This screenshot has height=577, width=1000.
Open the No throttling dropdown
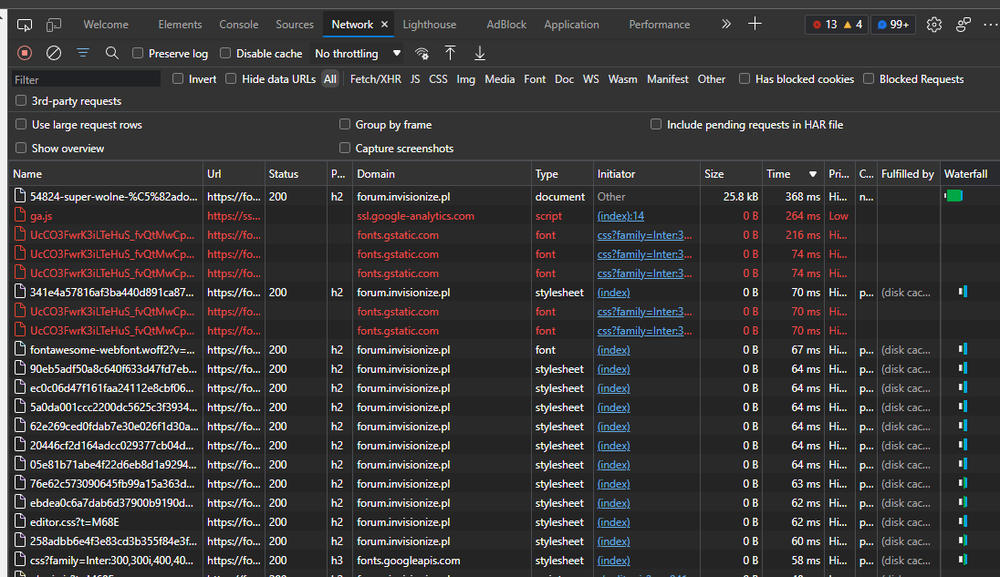point(357,53)
